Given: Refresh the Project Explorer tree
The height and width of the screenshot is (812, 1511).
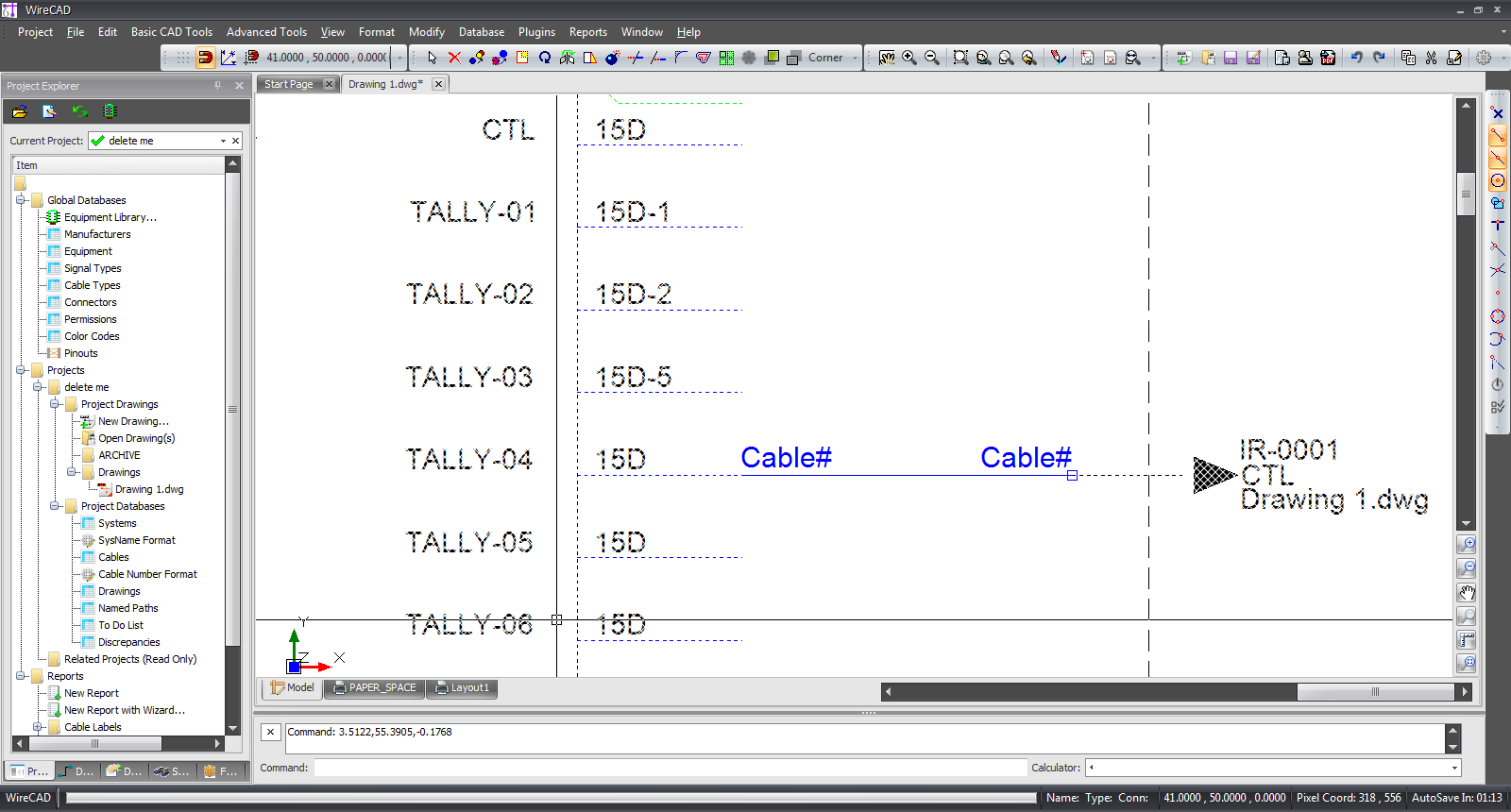Looking at the screenshot, I should point(80,111).
